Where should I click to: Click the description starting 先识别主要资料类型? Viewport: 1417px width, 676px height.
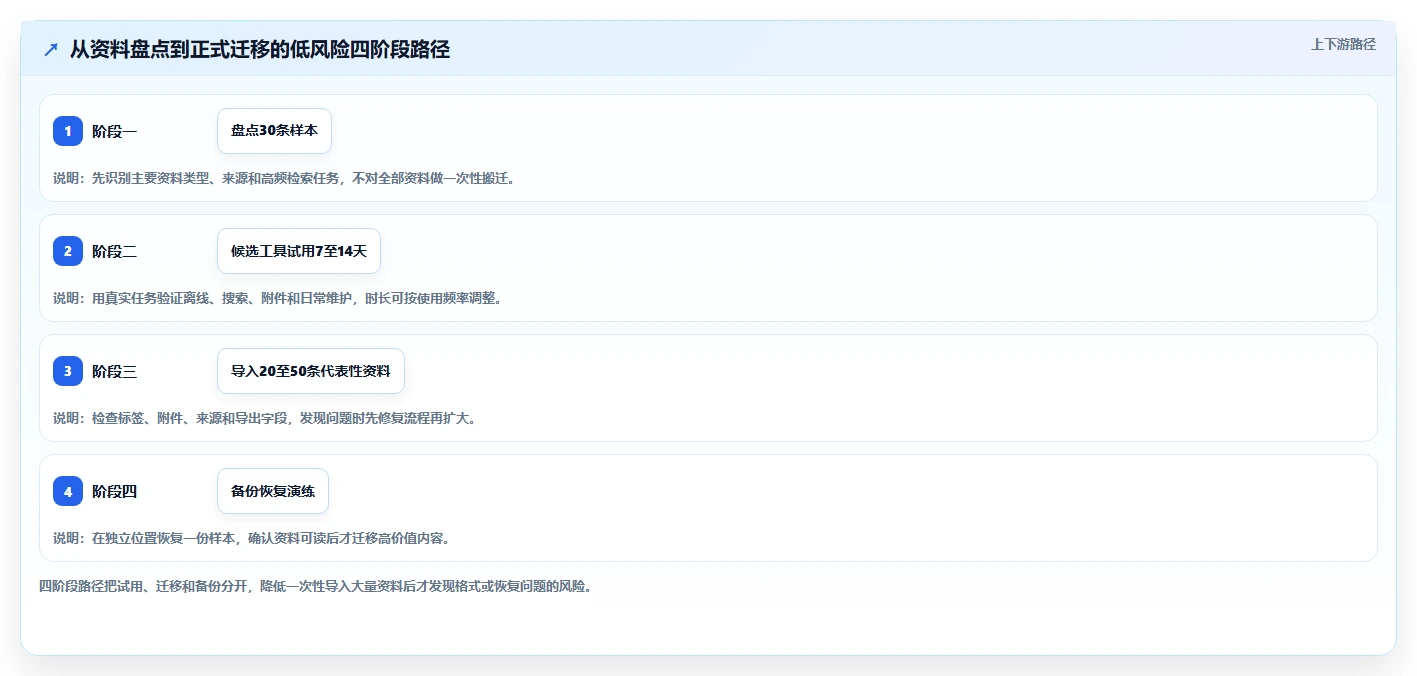[x=284, y=178]
